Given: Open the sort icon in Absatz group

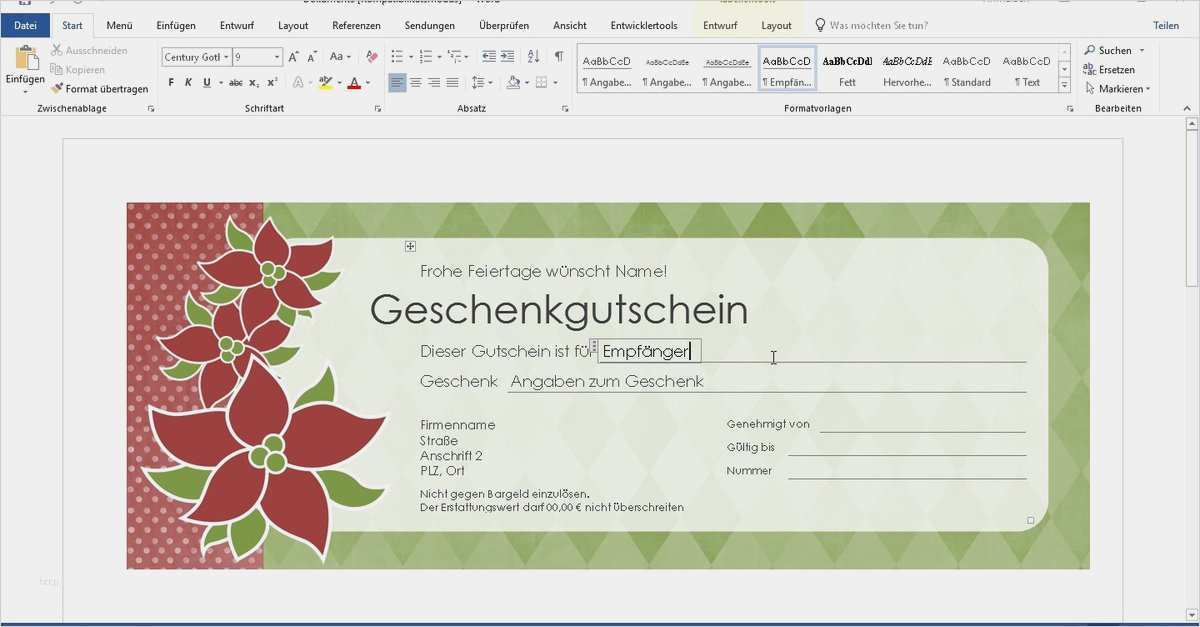Looking at the screenshot, I should tap(533, 56).
